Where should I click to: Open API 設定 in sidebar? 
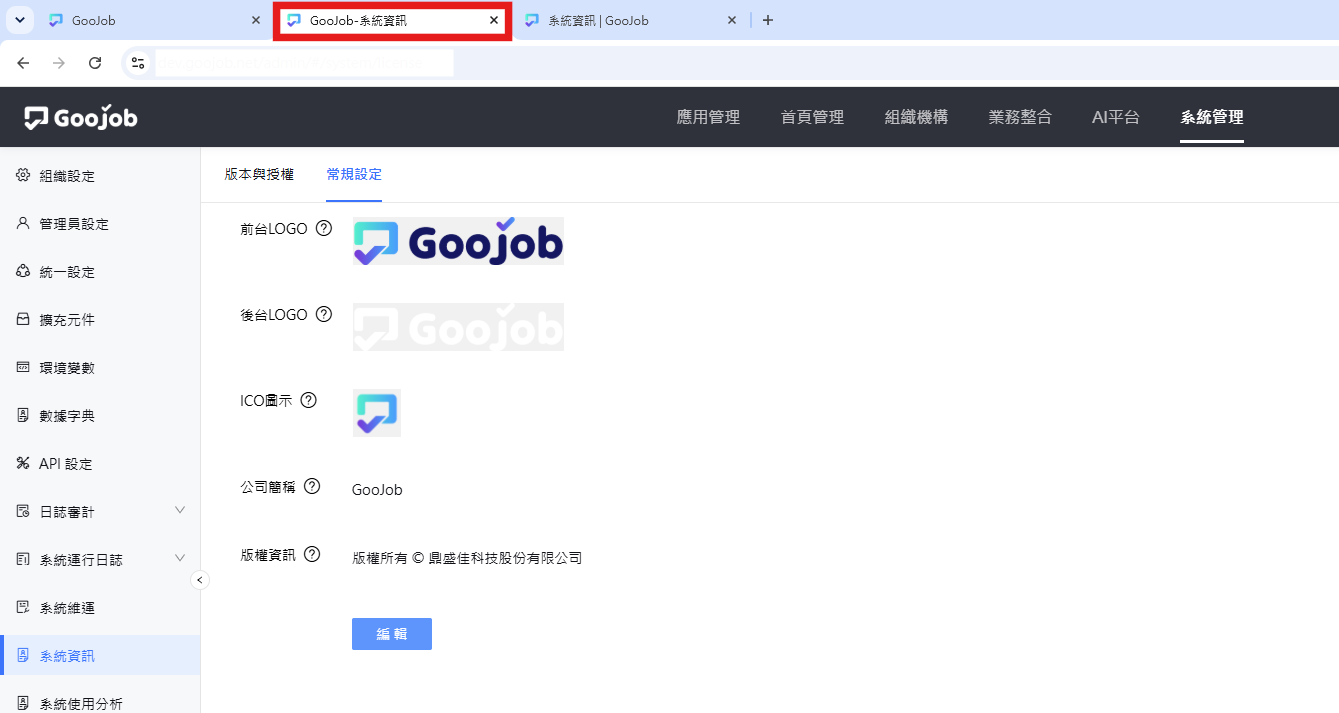tap(100, 464)
